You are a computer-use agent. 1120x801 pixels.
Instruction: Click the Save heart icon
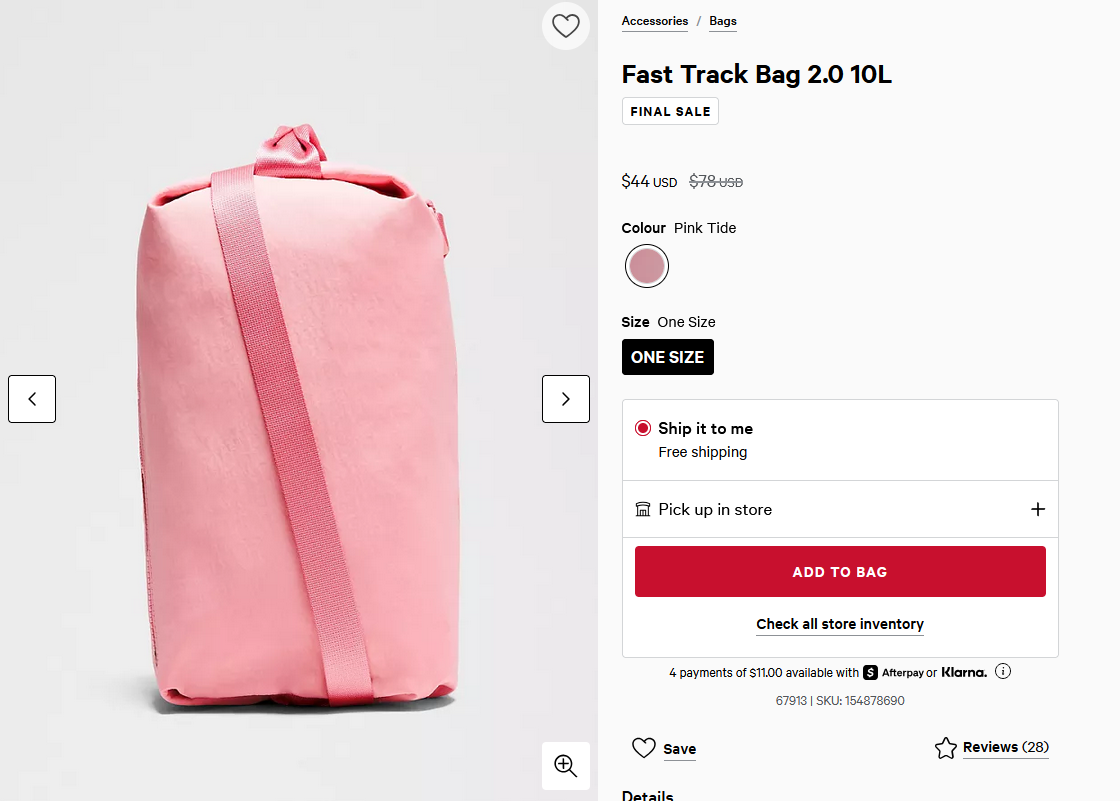tap(644, 748)
